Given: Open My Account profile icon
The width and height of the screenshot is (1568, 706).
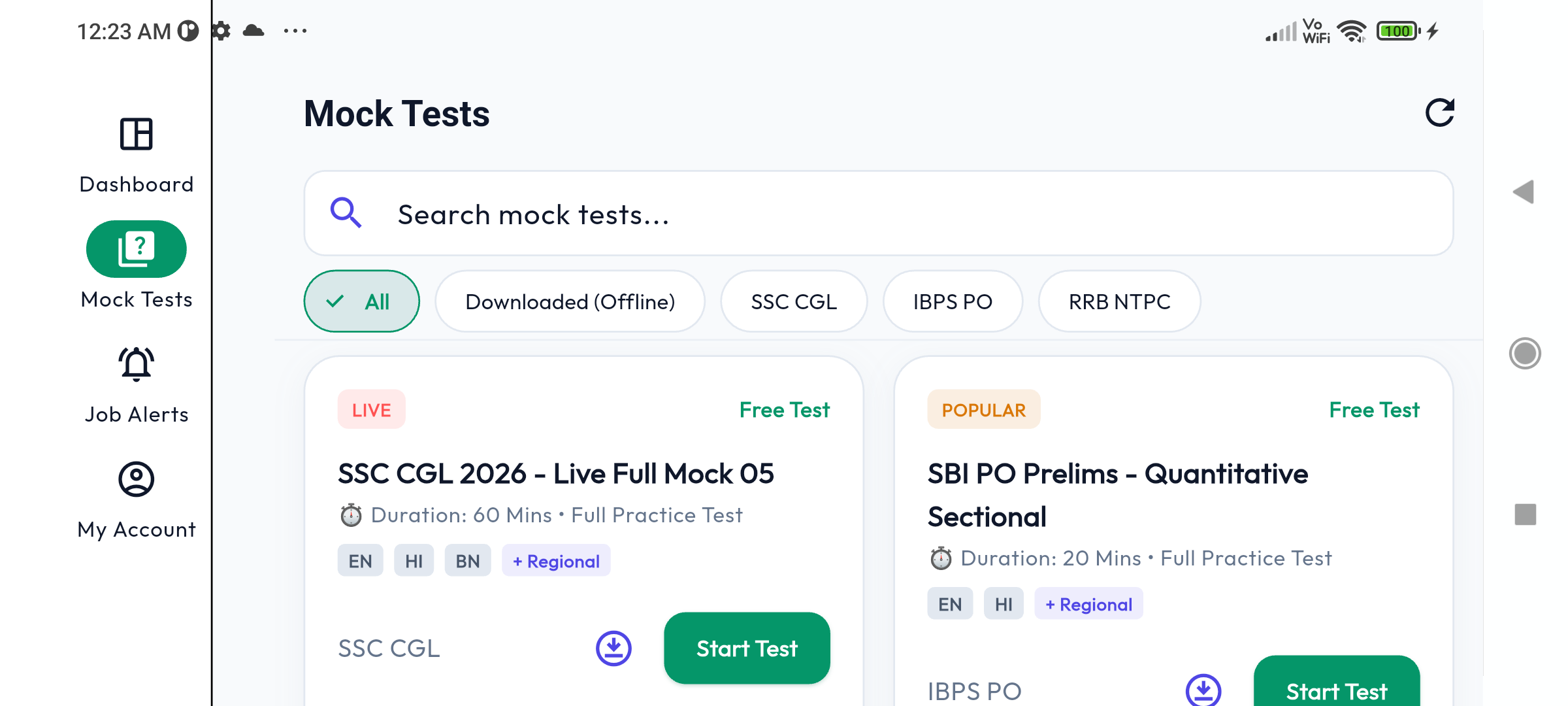Looking at the screenshot, I should tap(136, 479).
